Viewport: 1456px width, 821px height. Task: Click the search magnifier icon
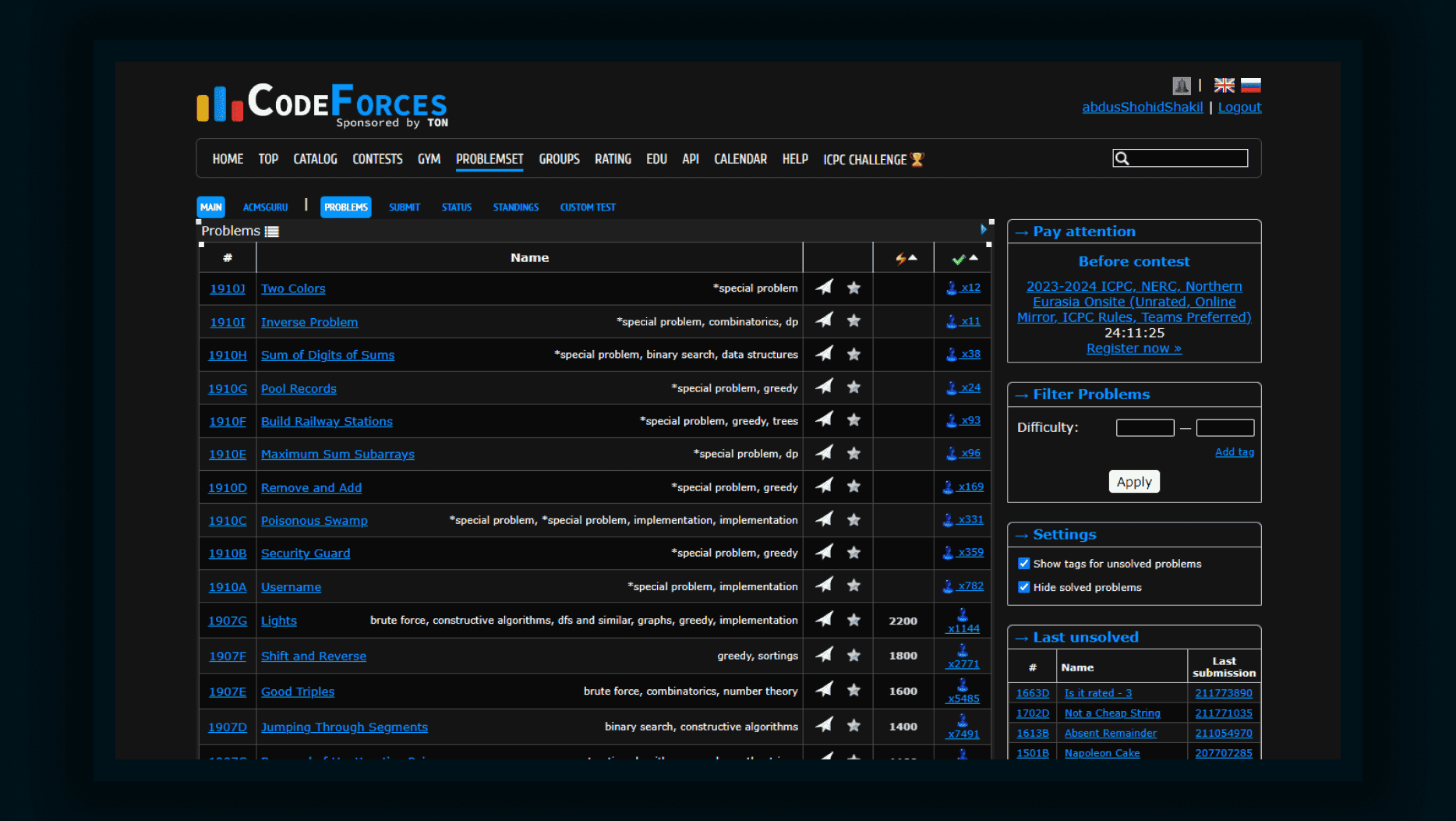click(1122, 159)
